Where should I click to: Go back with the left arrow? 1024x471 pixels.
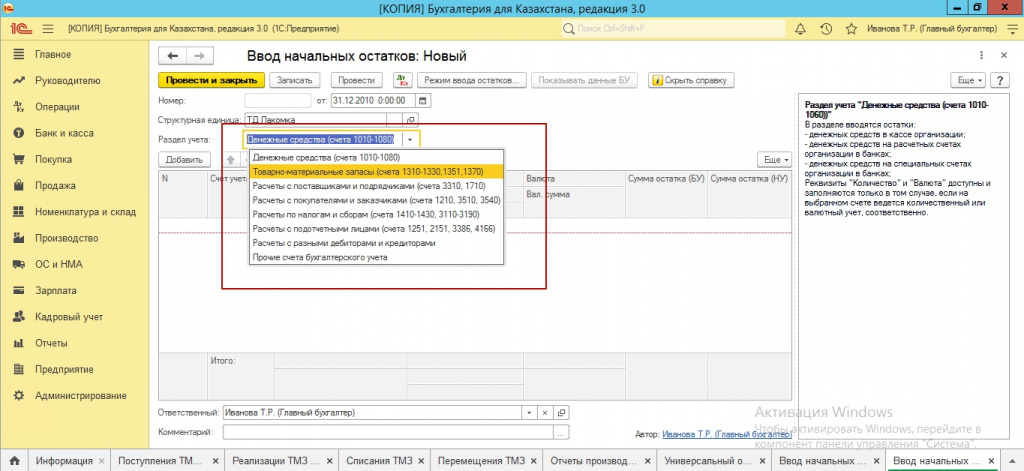click(172, 57)
